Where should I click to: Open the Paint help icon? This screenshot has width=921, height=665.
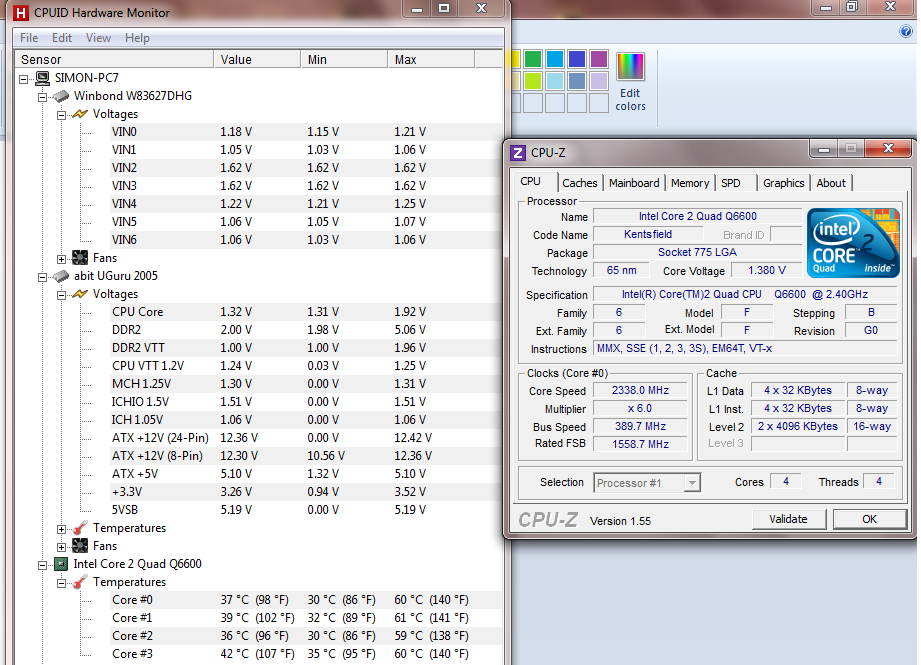906,31
